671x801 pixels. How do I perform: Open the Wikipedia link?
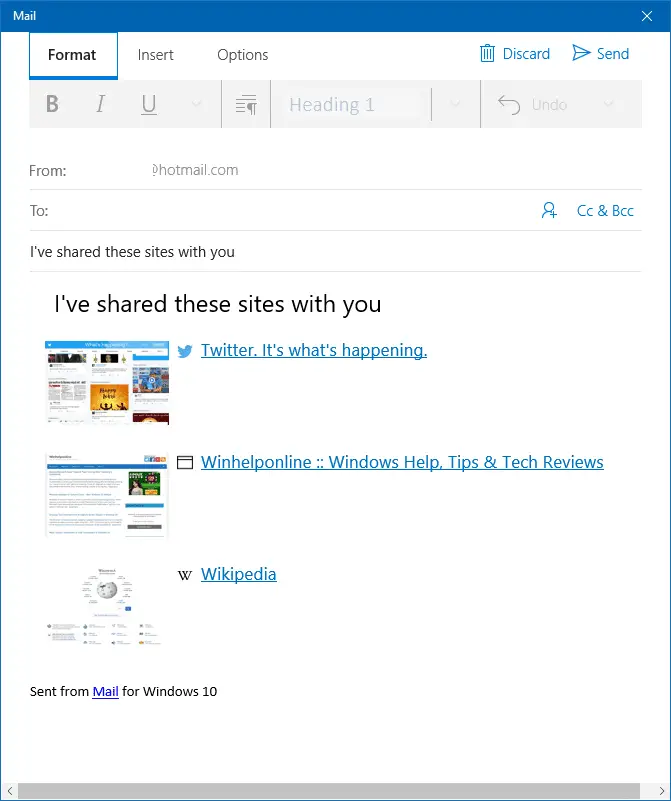tap(238, 574)
